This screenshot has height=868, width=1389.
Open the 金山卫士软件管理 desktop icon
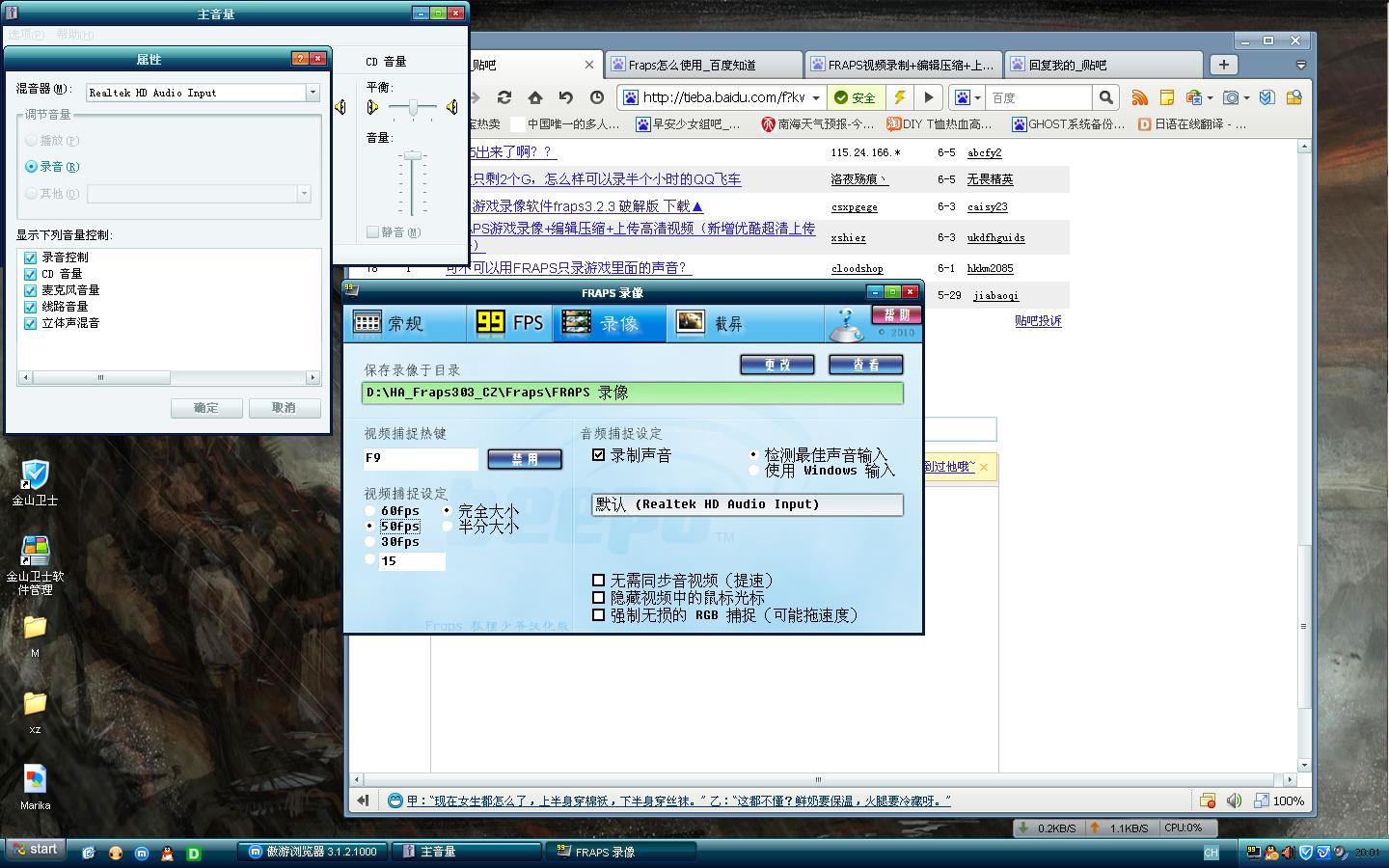pos(35,565)
